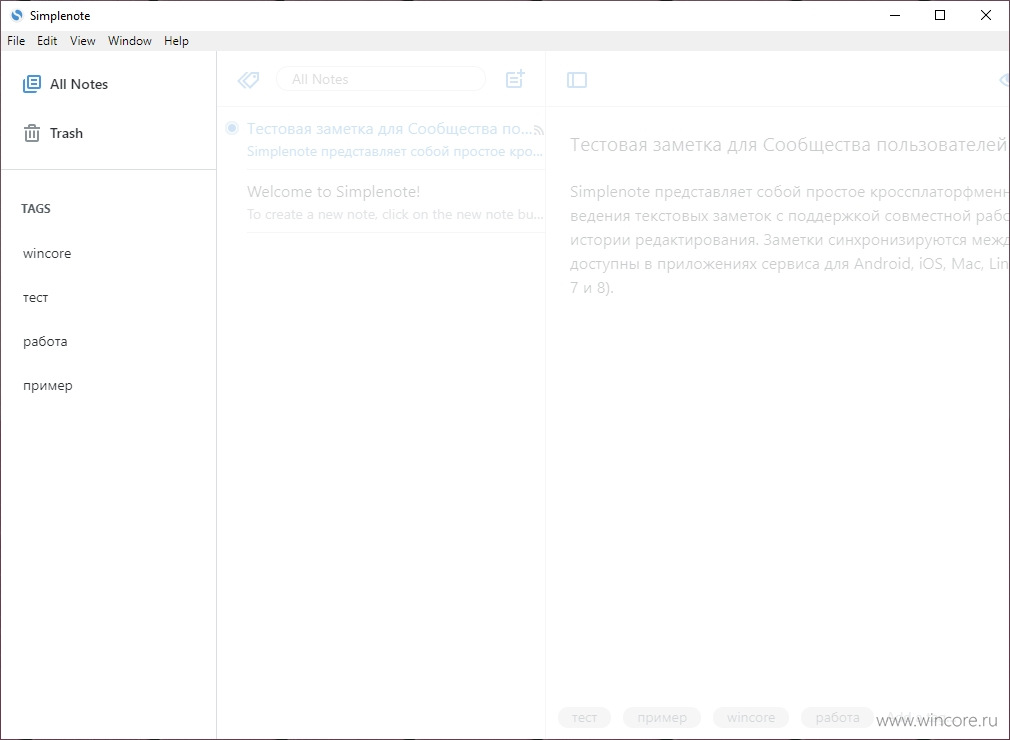Viewport: 1010px width, 740px height.
Task: Click the работа tag chip under the note
Action: 837,717
